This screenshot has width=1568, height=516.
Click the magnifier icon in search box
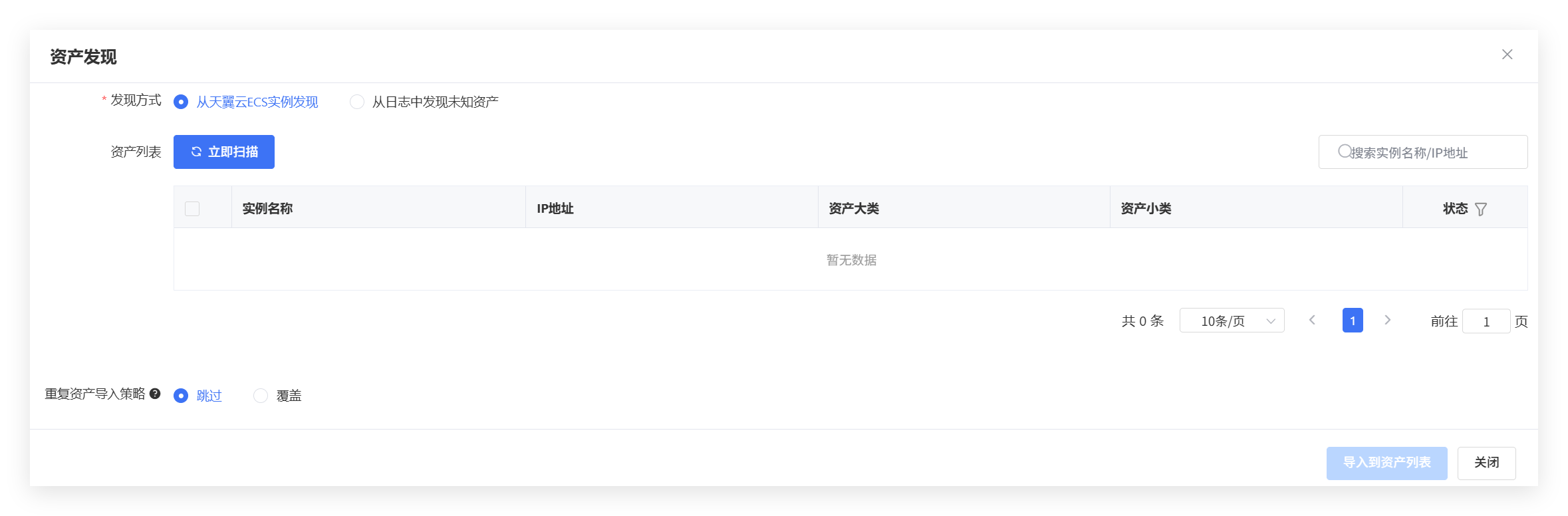(x=1345, y=152)
